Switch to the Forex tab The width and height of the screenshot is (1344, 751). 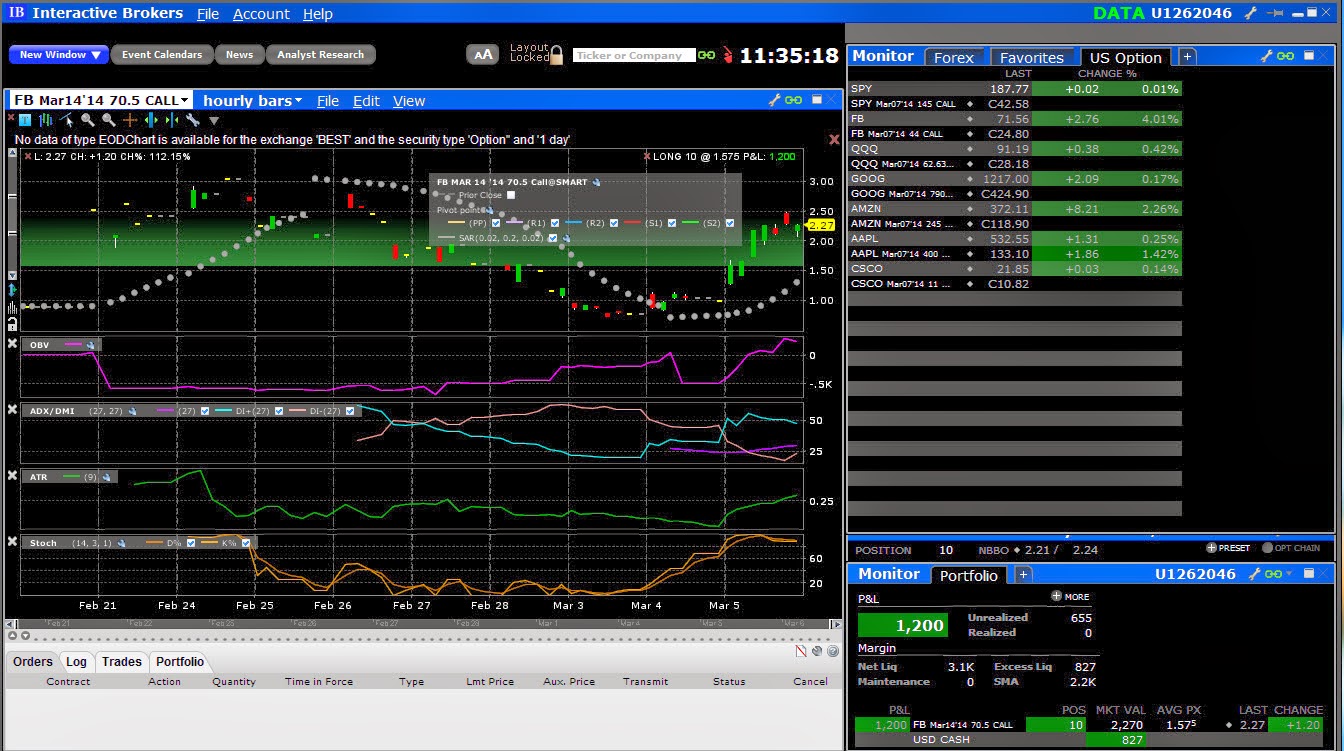954,58
